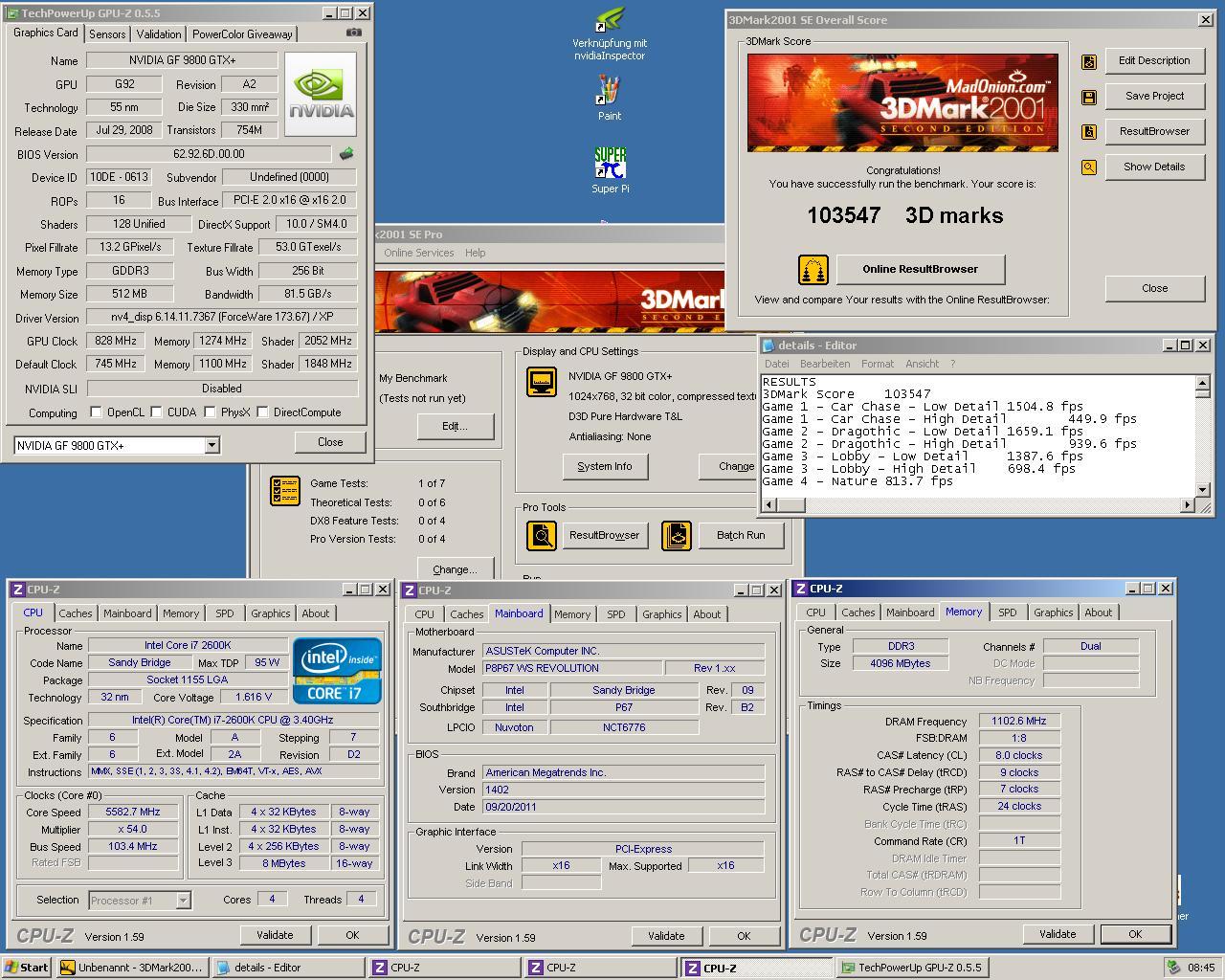The height and width of the screenshot is (980, 1225).
Task: Open the Help menu in 3DMark
Action: (x=476, y=253)
